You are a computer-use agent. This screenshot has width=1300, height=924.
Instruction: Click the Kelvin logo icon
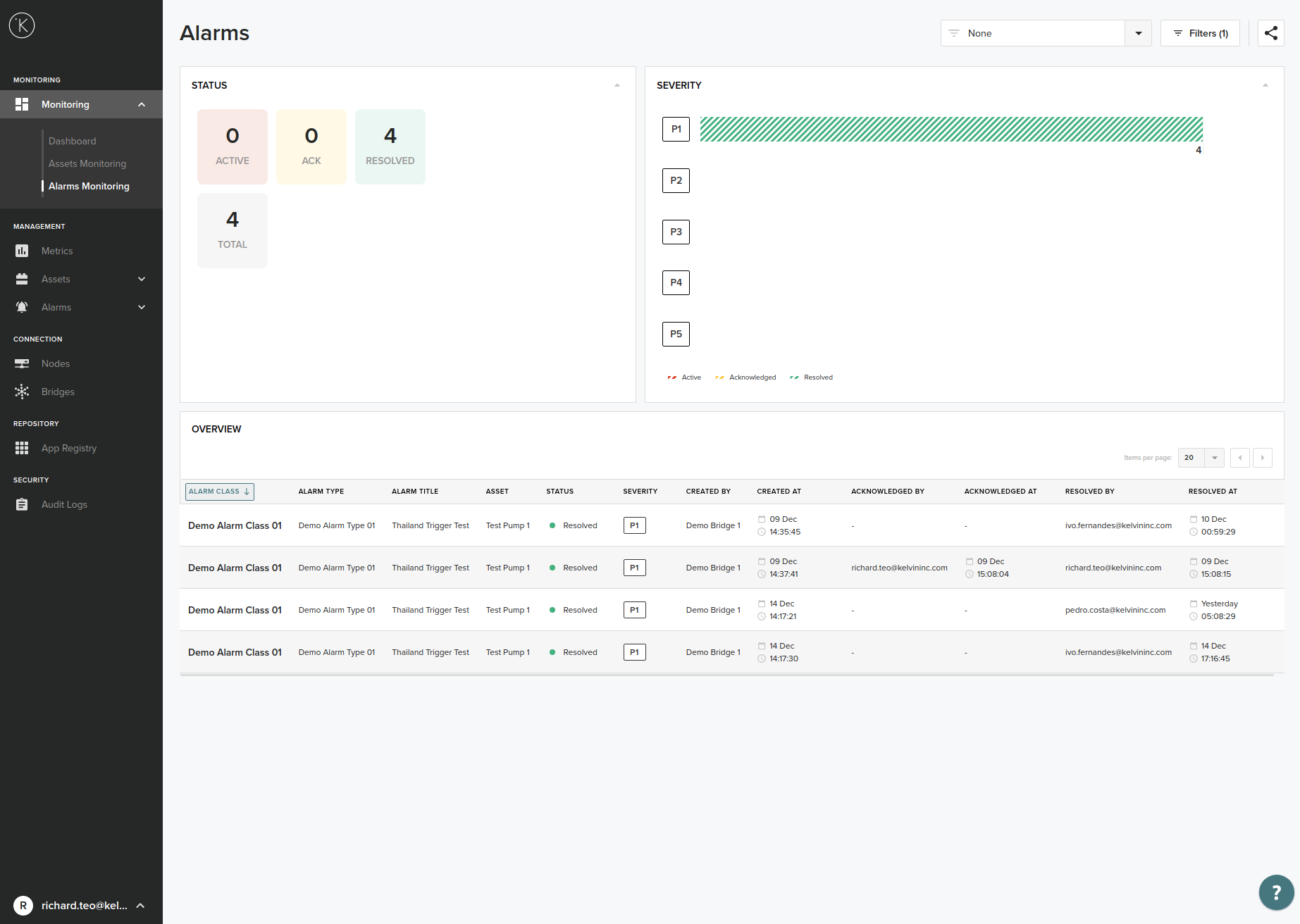tap(22, 26)
